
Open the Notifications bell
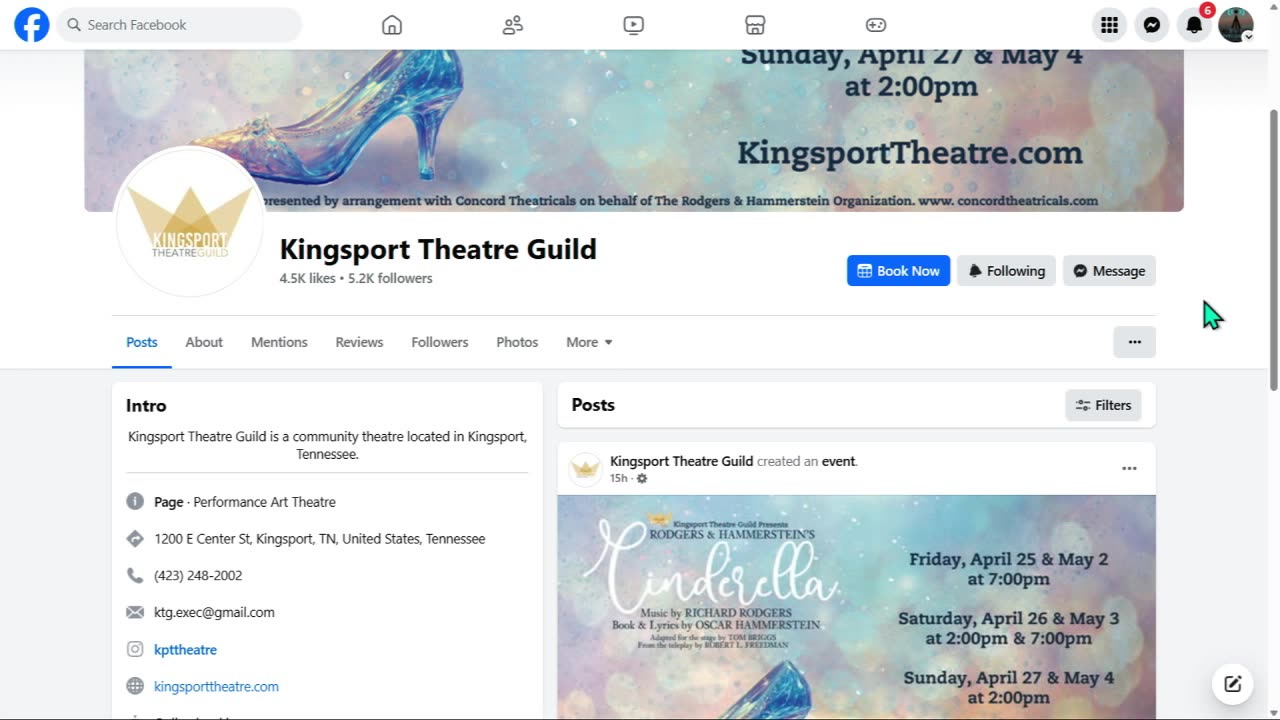click(1194, 25)
